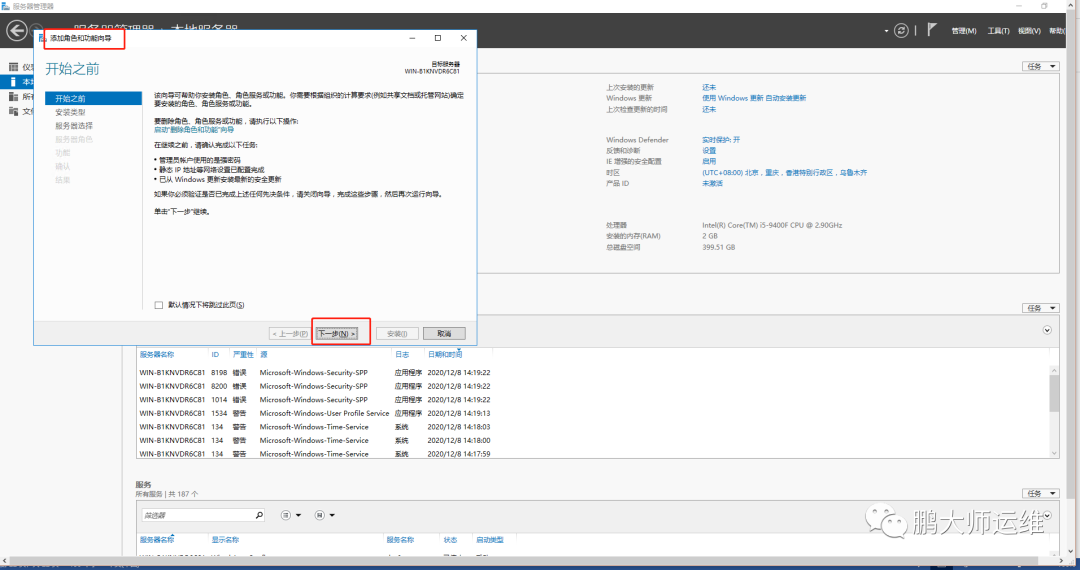Collapse the services section with circled chevron
This screenshot has height=570, width=1080.
(1047, 515)
